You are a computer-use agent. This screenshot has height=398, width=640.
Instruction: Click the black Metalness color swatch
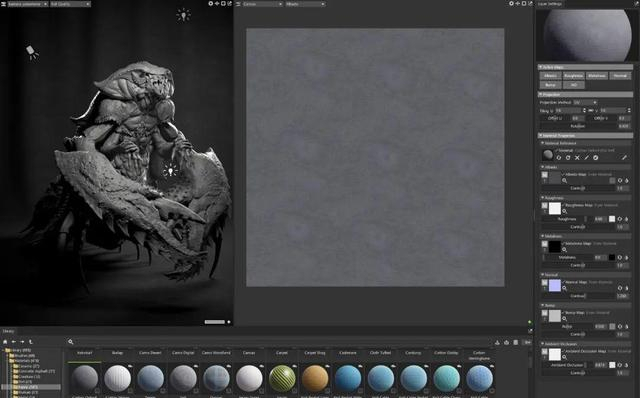611,258
